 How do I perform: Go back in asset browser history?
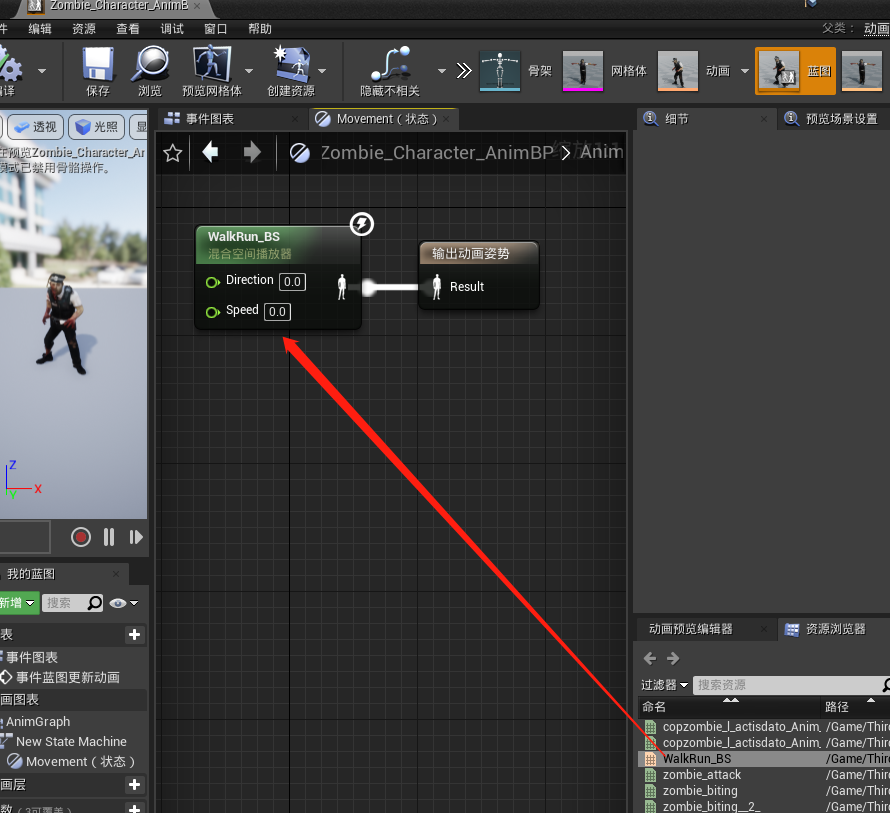650,659
